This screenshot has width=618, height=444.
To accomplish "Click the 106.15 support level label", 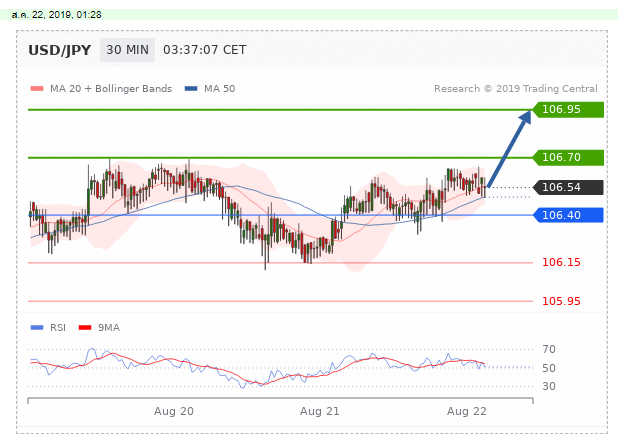I will point(561,262).
